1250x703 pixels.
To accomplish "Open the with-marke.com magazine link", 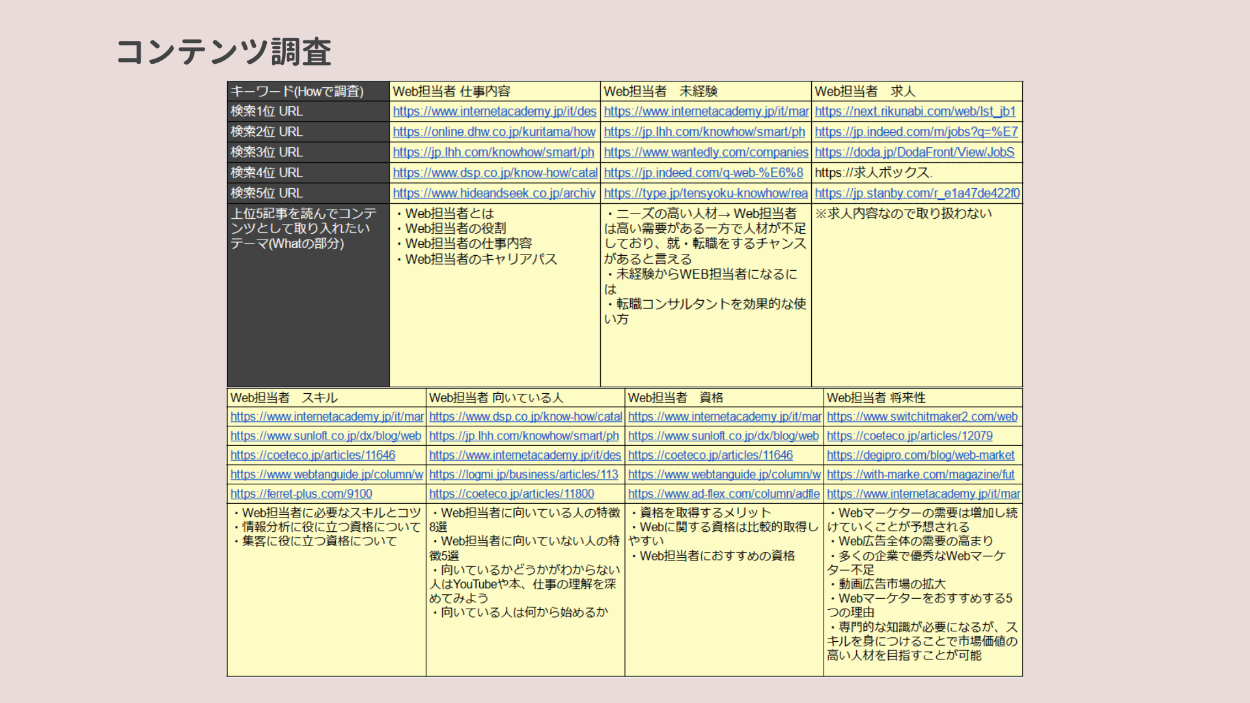I will coord(920,475).
